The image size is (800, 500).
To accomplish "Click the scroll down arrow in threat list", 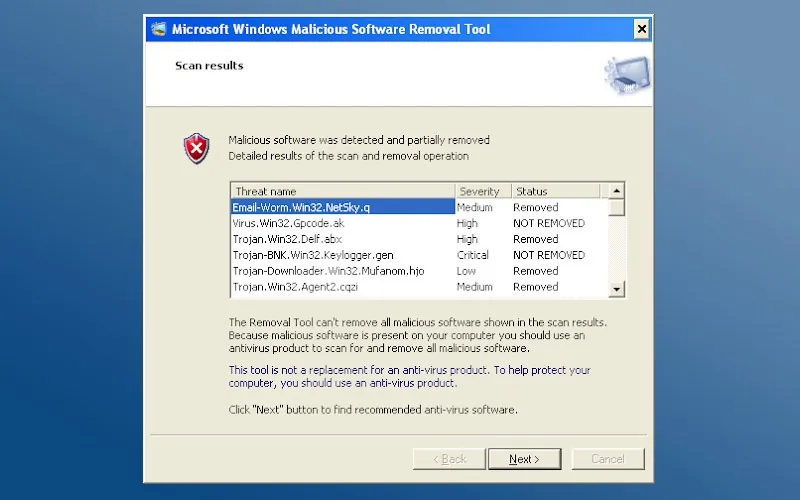I will click(616, 289).
